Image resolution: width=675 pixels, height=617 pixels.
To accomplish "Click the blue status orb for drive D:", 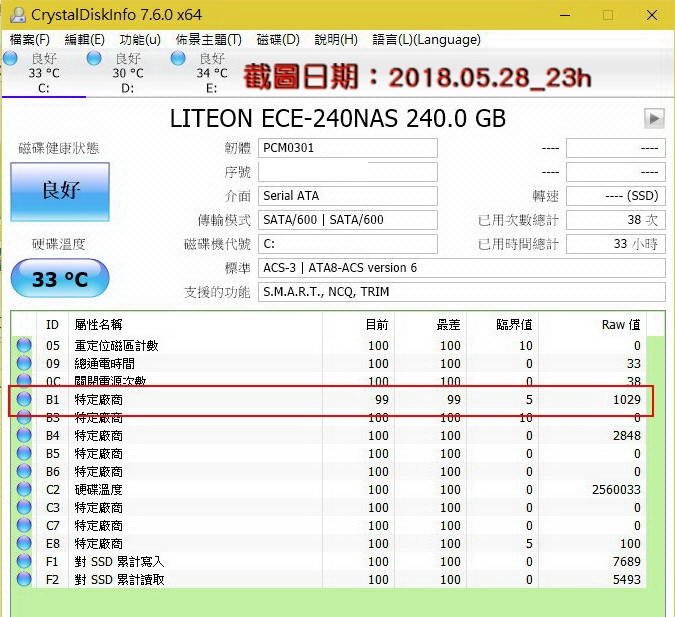I will pyautogui.click(x=94, y=58).
